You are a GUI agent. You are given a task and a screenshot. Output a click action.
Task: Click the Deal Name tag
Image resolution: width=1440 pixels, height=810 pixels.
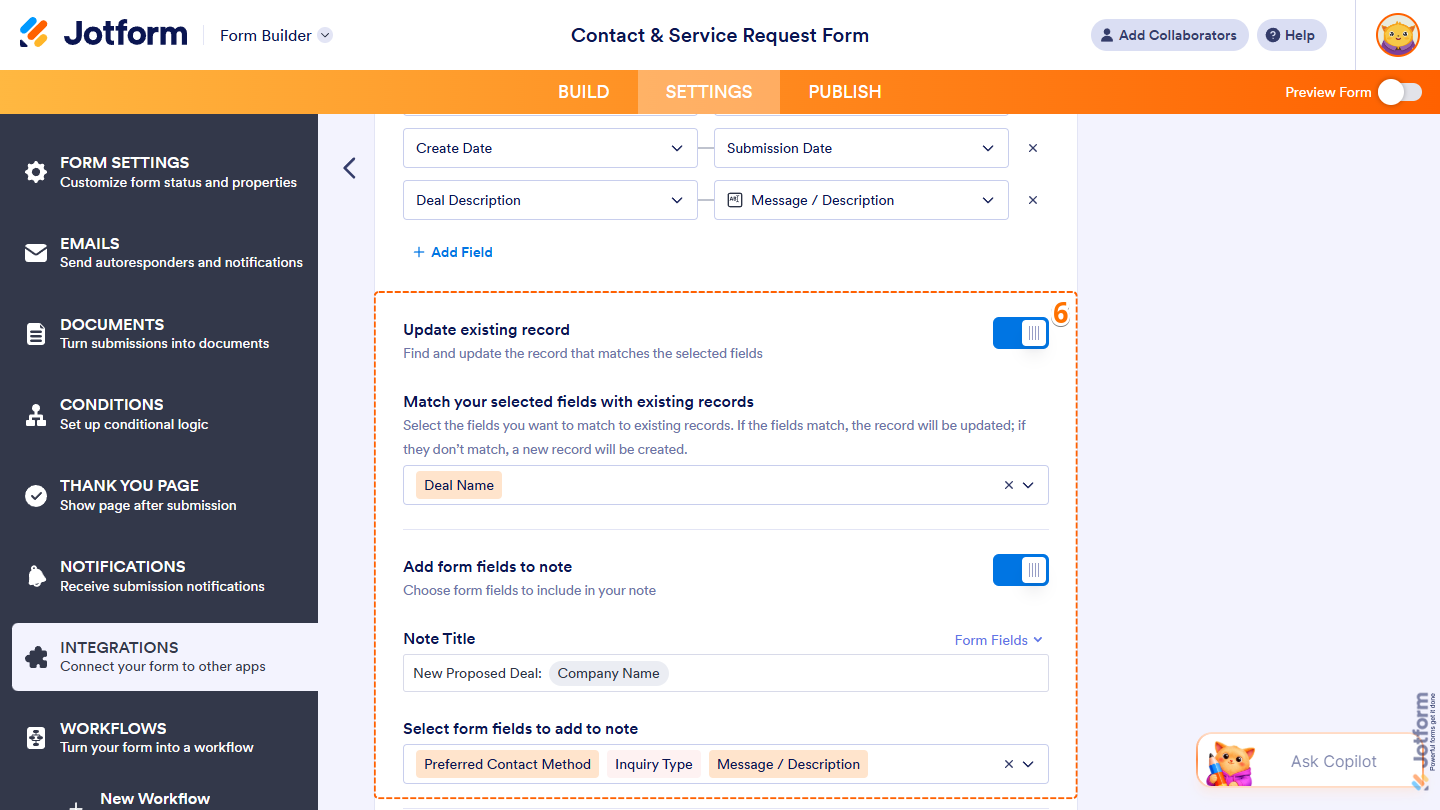click(459, 485)
